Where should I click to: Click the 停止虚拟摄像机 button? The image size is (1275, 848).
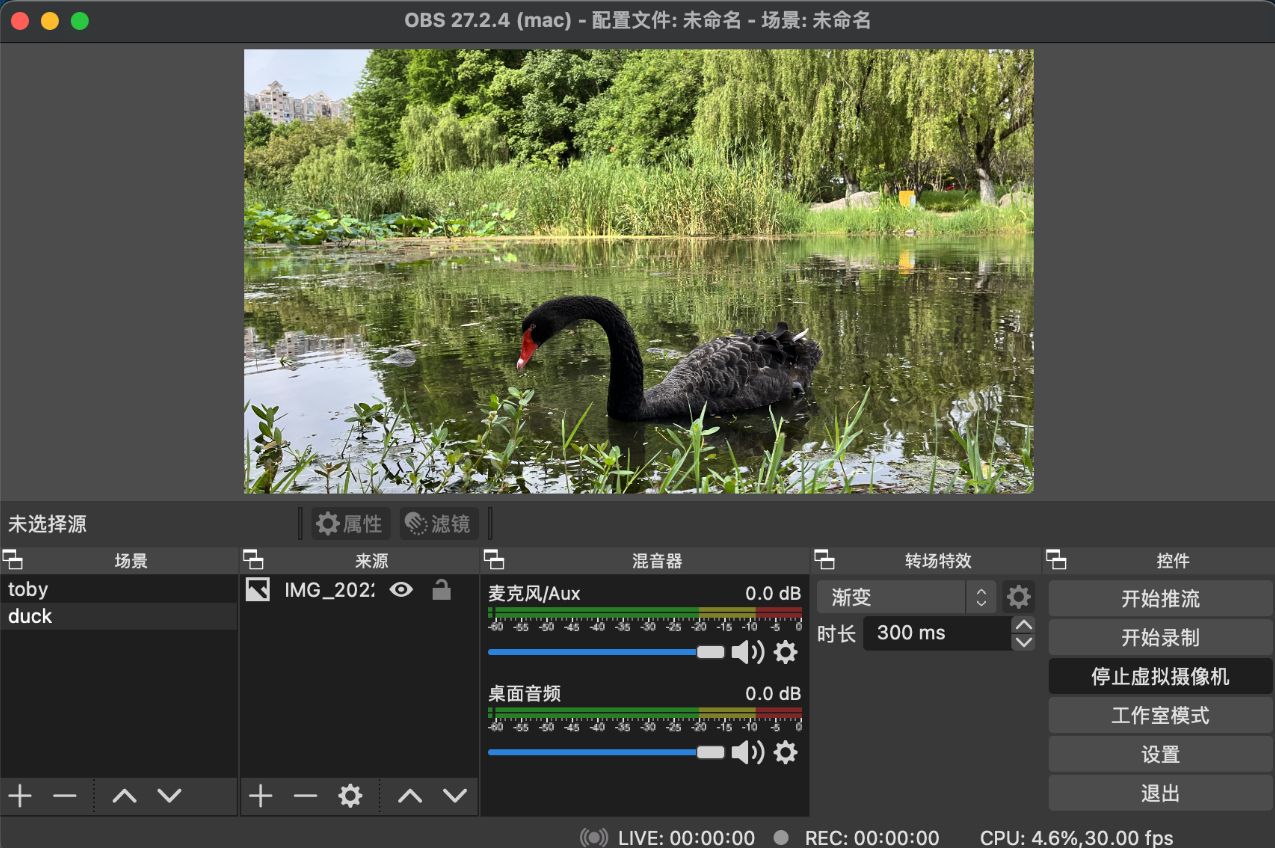(1160, 677)
